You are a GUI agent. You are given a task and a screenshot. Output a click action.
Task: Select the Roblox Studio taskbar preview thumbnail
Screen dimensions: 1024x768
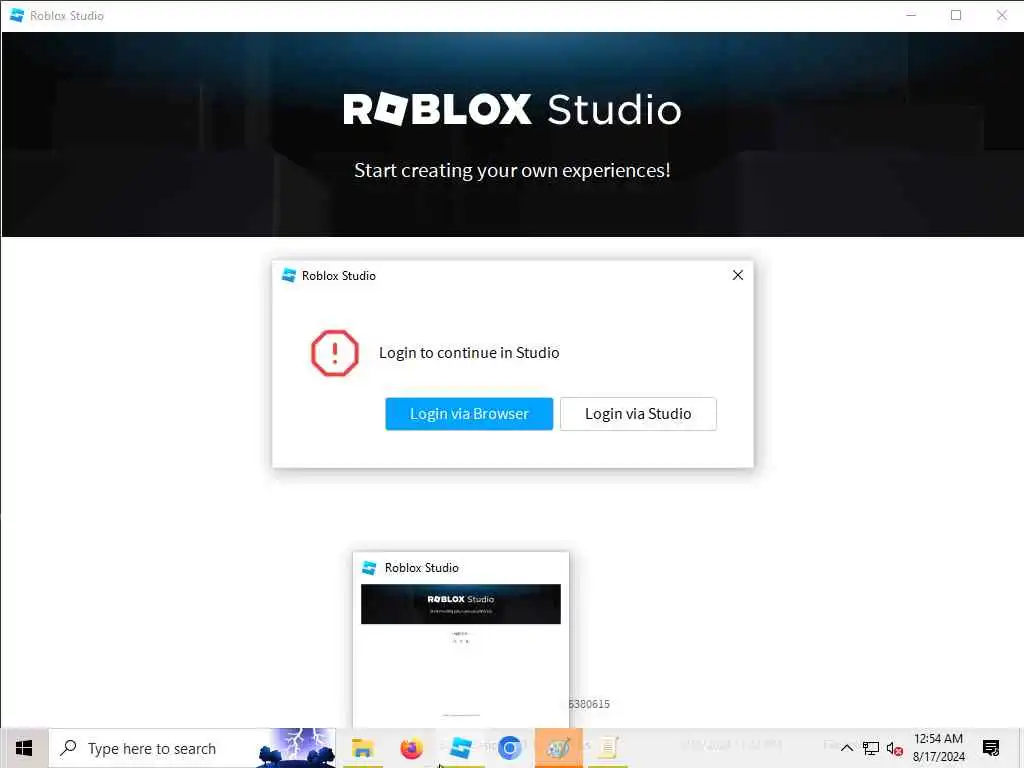(x=460, y=640)
